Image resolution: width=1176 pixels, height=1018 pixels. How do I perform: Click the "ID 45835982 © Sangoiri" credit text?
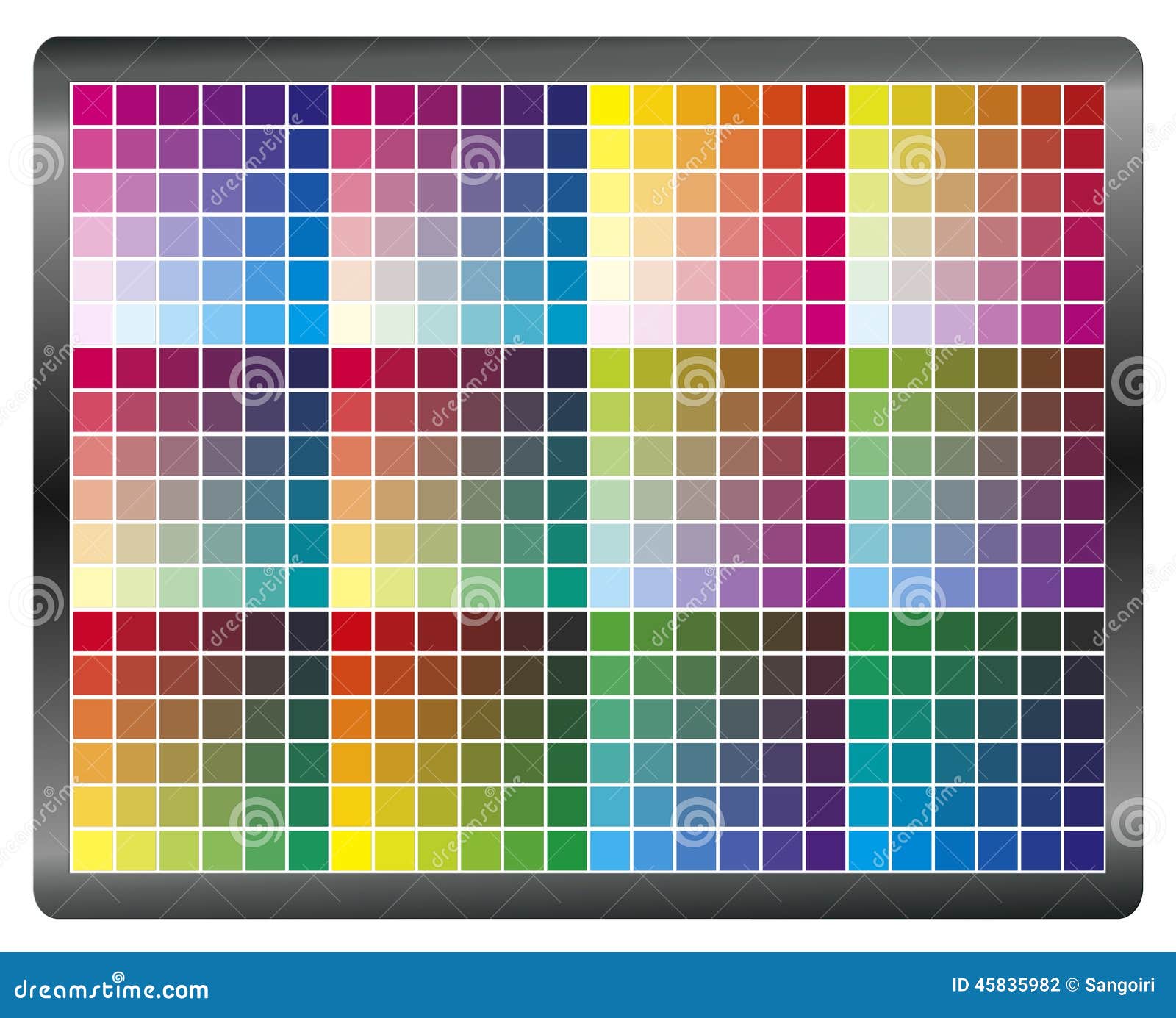coord(1053,985)
